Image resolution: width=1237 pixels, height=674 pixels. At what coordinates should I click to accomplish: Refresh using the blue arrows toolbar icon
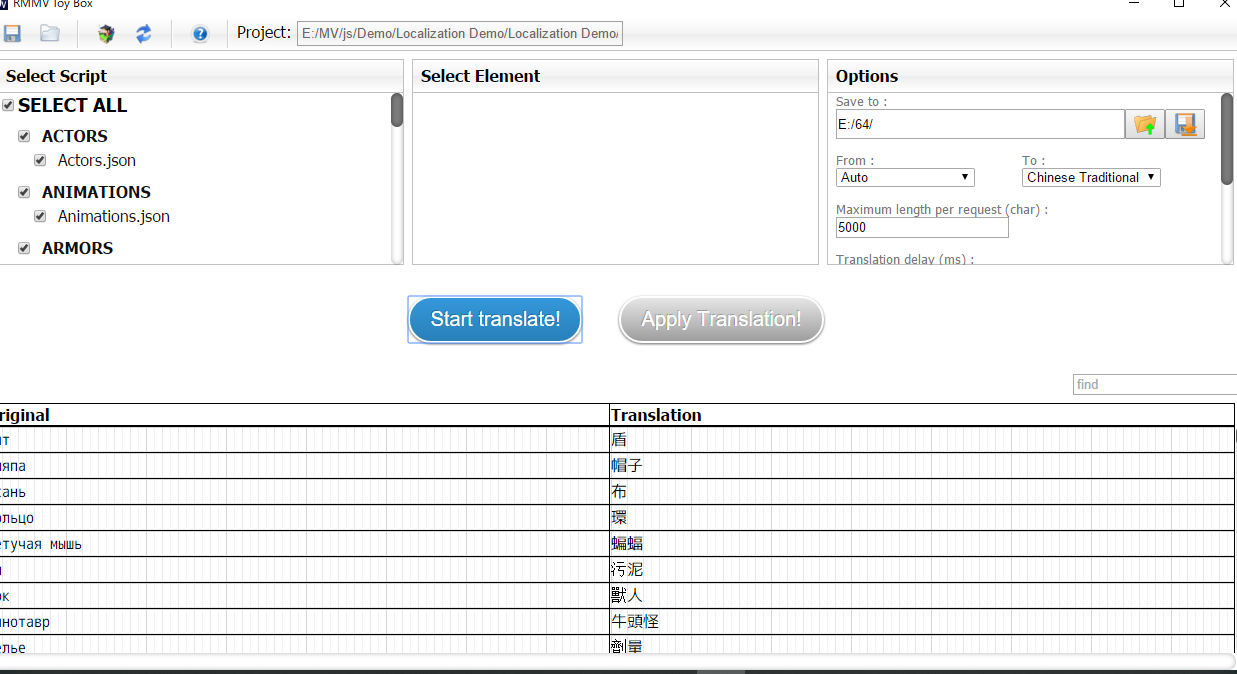(x=144, y=34)
